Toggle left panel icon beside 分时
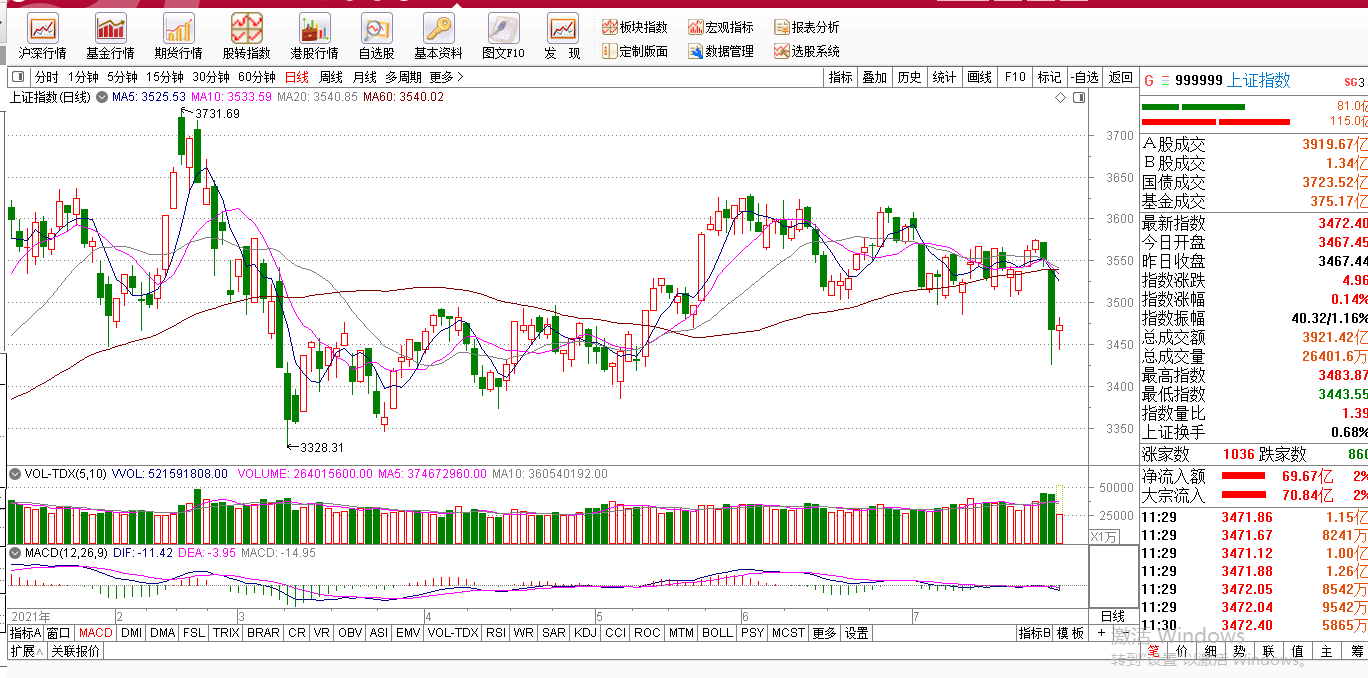This screenshot has height=678, width=1368. click(18, 77)
